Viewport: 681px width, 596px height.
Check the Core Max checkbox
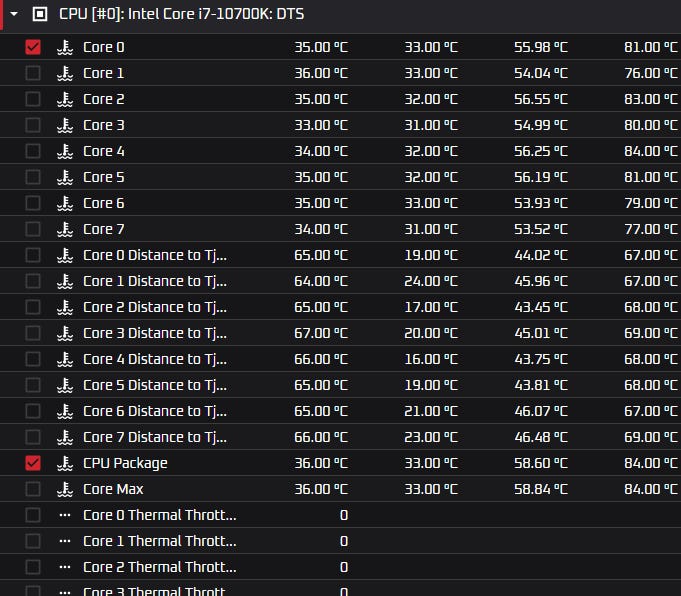pyautogui.click(x=33, y=489)
